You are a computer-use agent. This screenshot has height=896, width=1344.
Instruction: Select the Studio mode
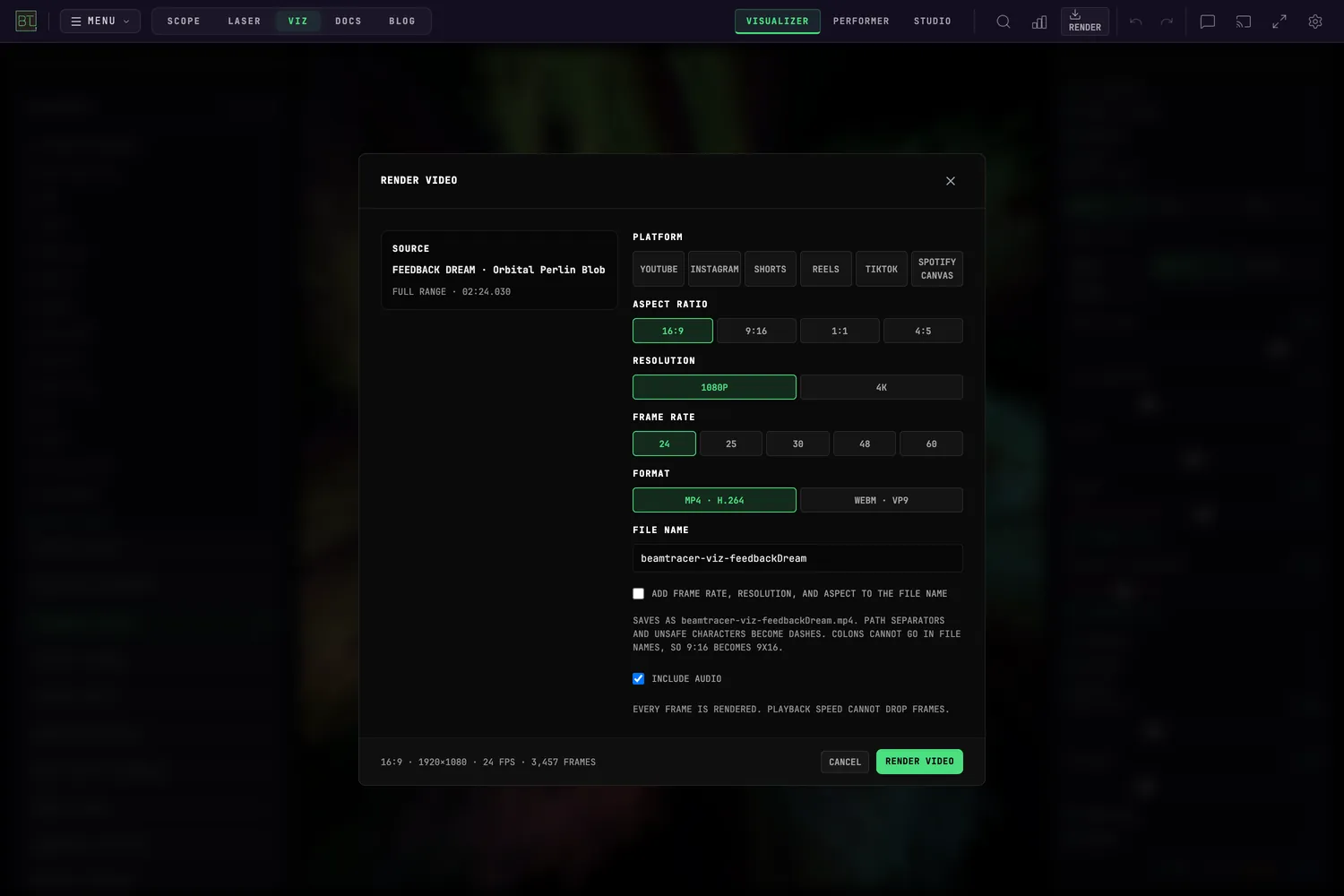[x=933, y=22]
